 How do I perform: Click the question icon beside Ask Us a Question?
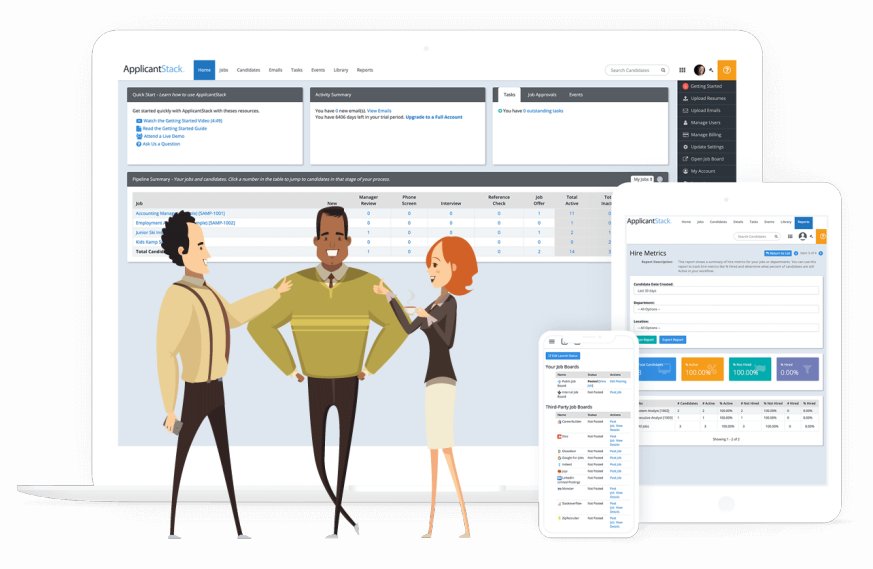[x=139, y=144]
